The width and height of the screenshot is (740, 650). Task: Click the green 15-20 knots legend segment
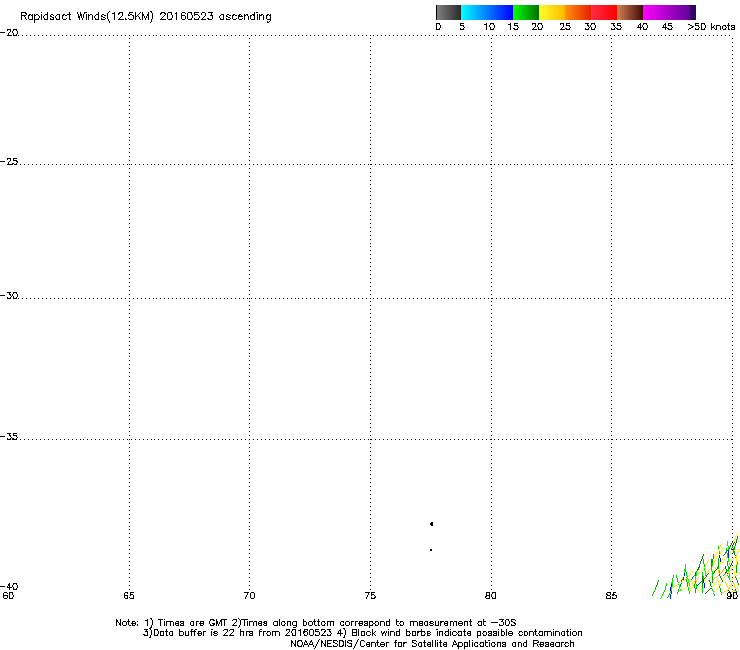pos(526,12)
